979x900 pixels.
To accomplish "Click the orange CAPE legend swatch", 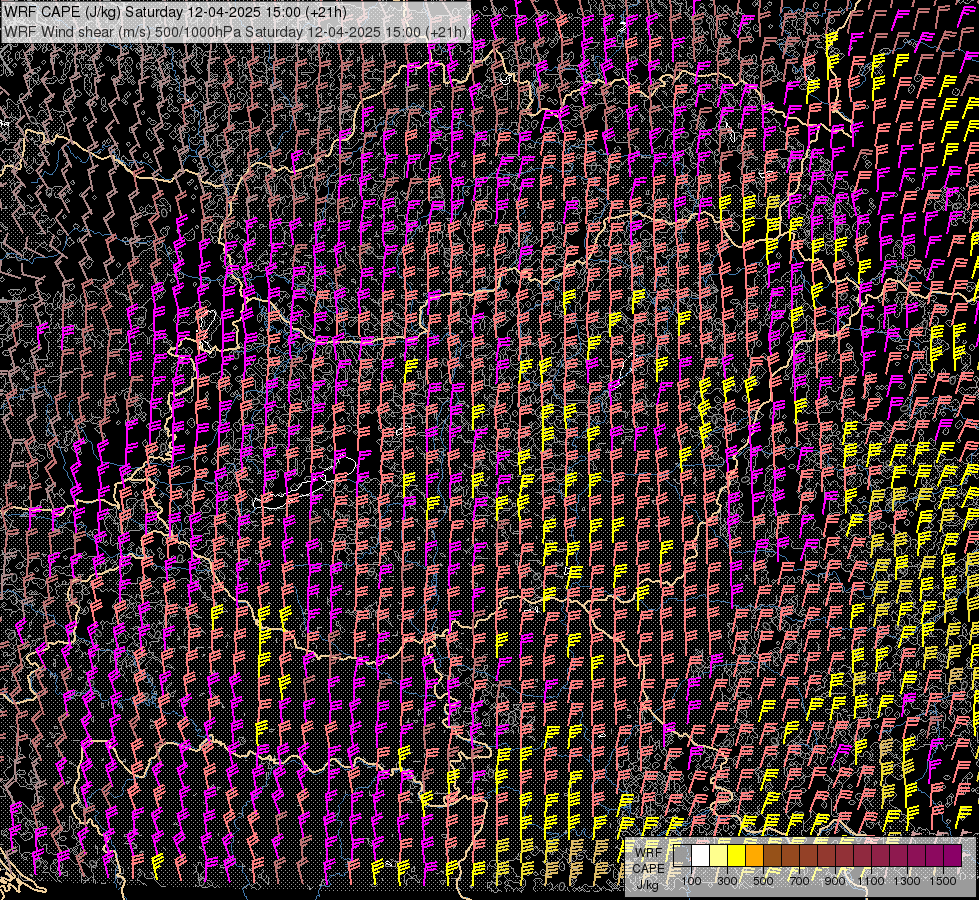I will coord(754,856).
